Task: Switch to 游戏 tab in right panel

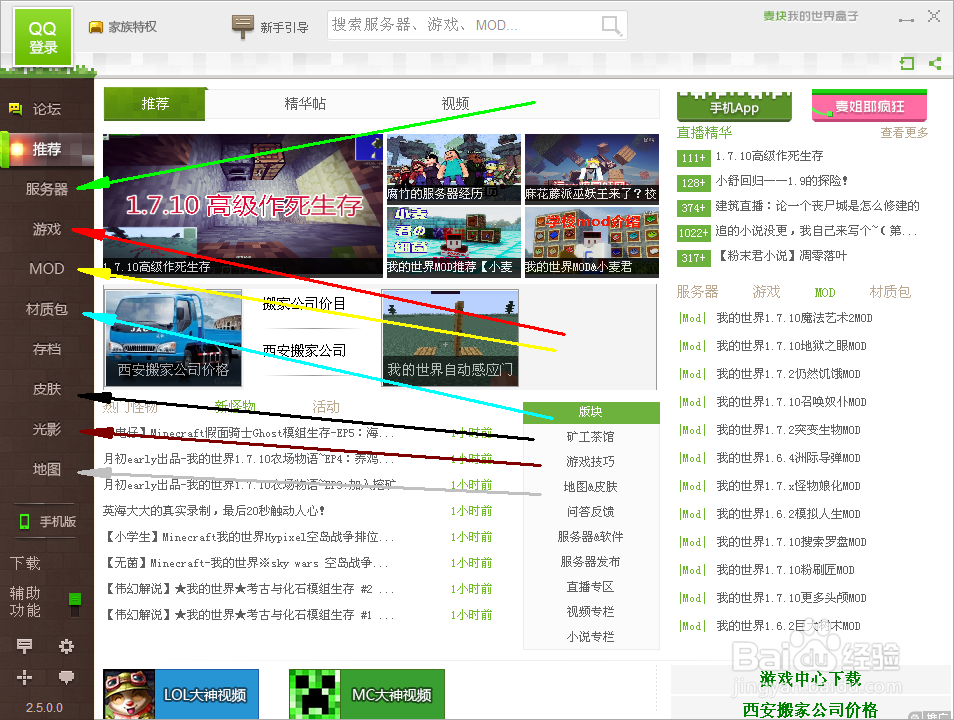Action: coord(767,292)
